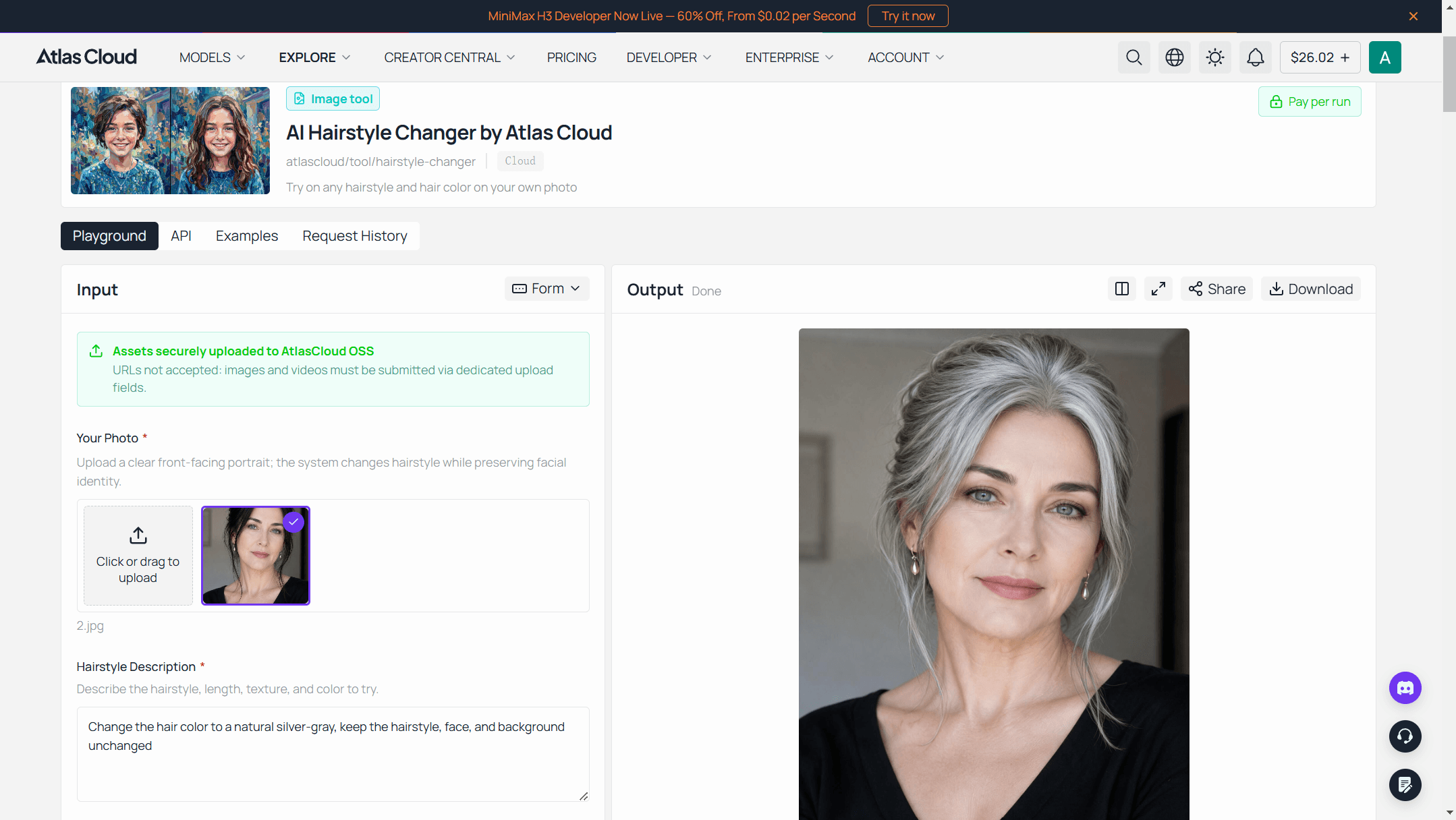
Task: Open the language globe icon
Action: pyautogui.click(x=1174, y=57)
